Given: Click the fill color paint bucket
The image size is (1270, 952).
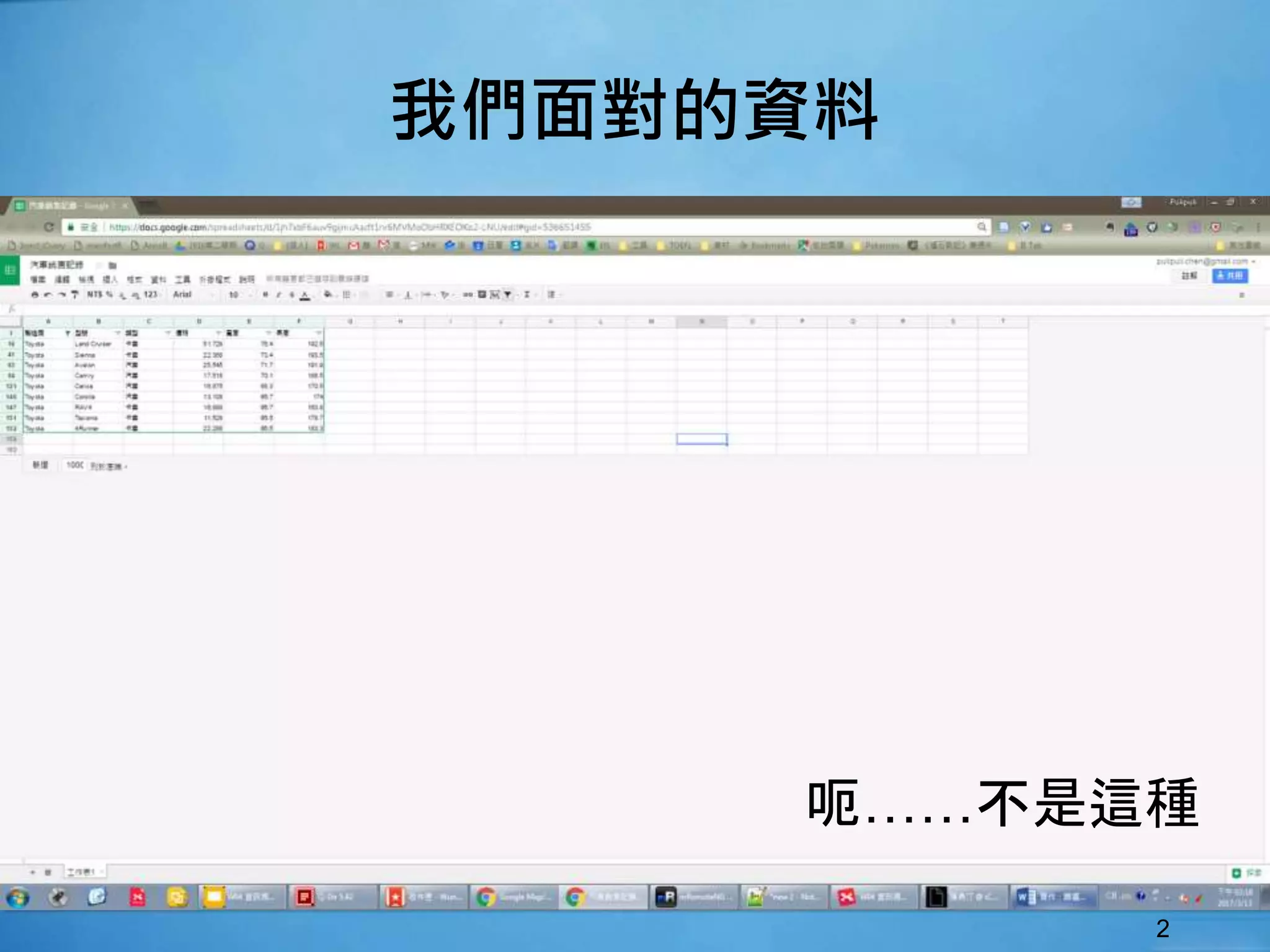Looking at the screenshot, I should pyautogui.click(x=327, y=295).
